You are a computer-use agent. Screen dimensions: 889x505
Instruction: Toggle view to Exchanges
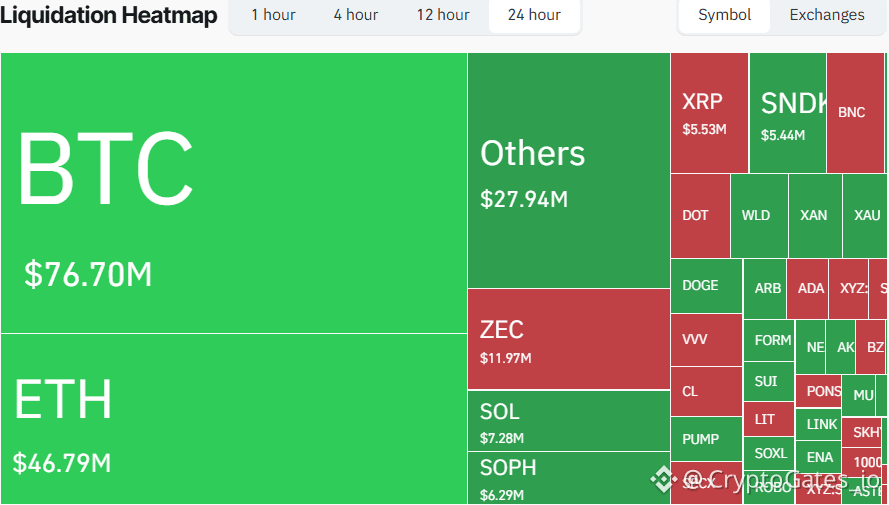coord(827,15)
